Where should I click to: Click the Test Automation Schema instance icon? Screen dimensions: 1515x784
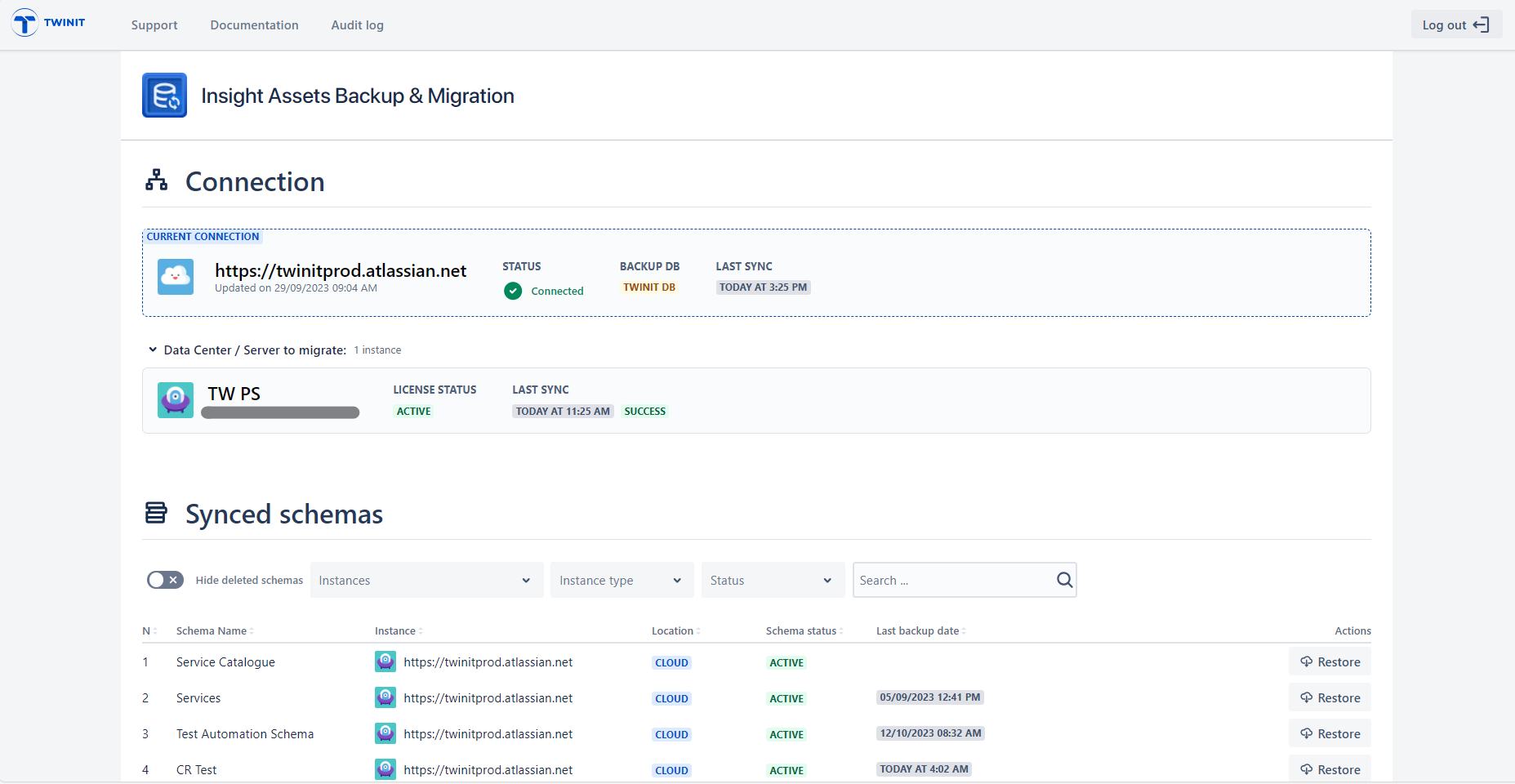pos(385,733)
